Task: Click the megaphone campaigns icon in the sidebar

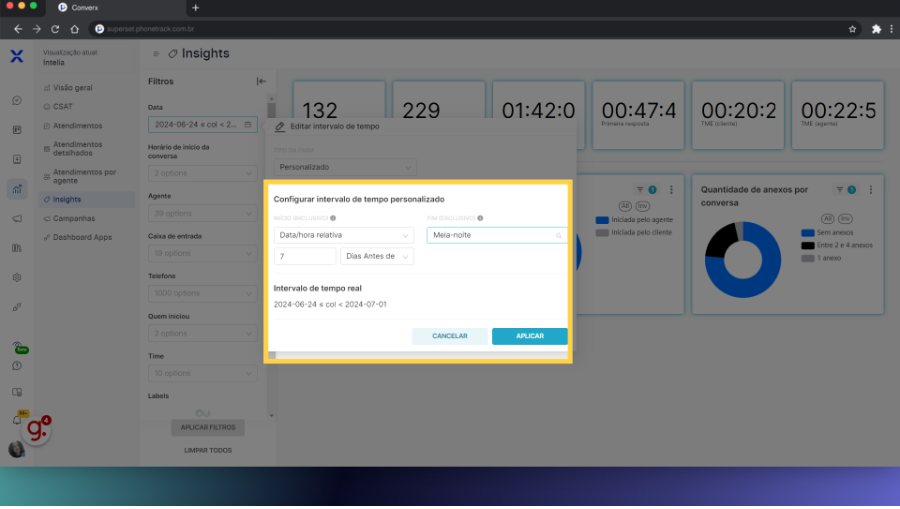Action: click(17, 218)
